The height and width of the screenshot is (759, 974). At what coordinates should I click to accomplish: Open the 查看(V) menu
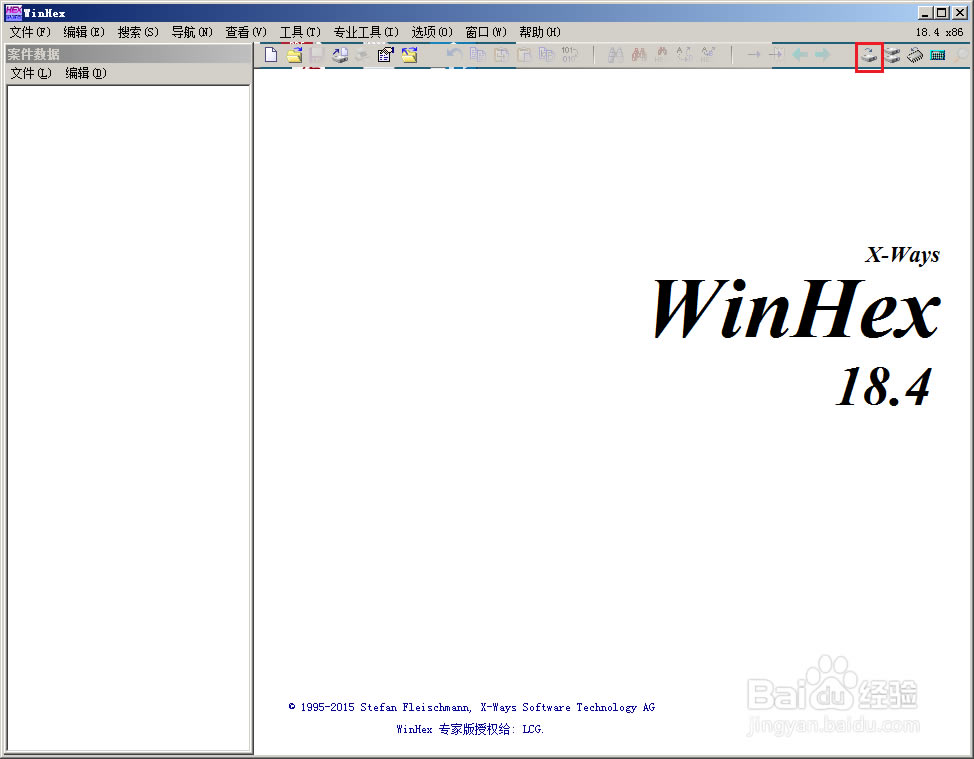246,32
